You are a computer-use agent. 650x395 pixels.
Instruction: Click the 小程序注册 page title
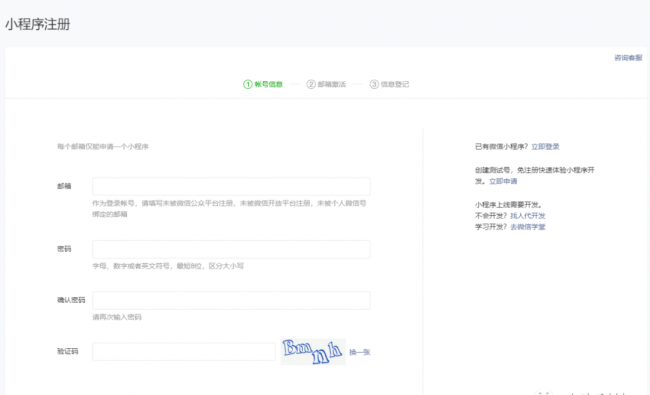[38, 24]
